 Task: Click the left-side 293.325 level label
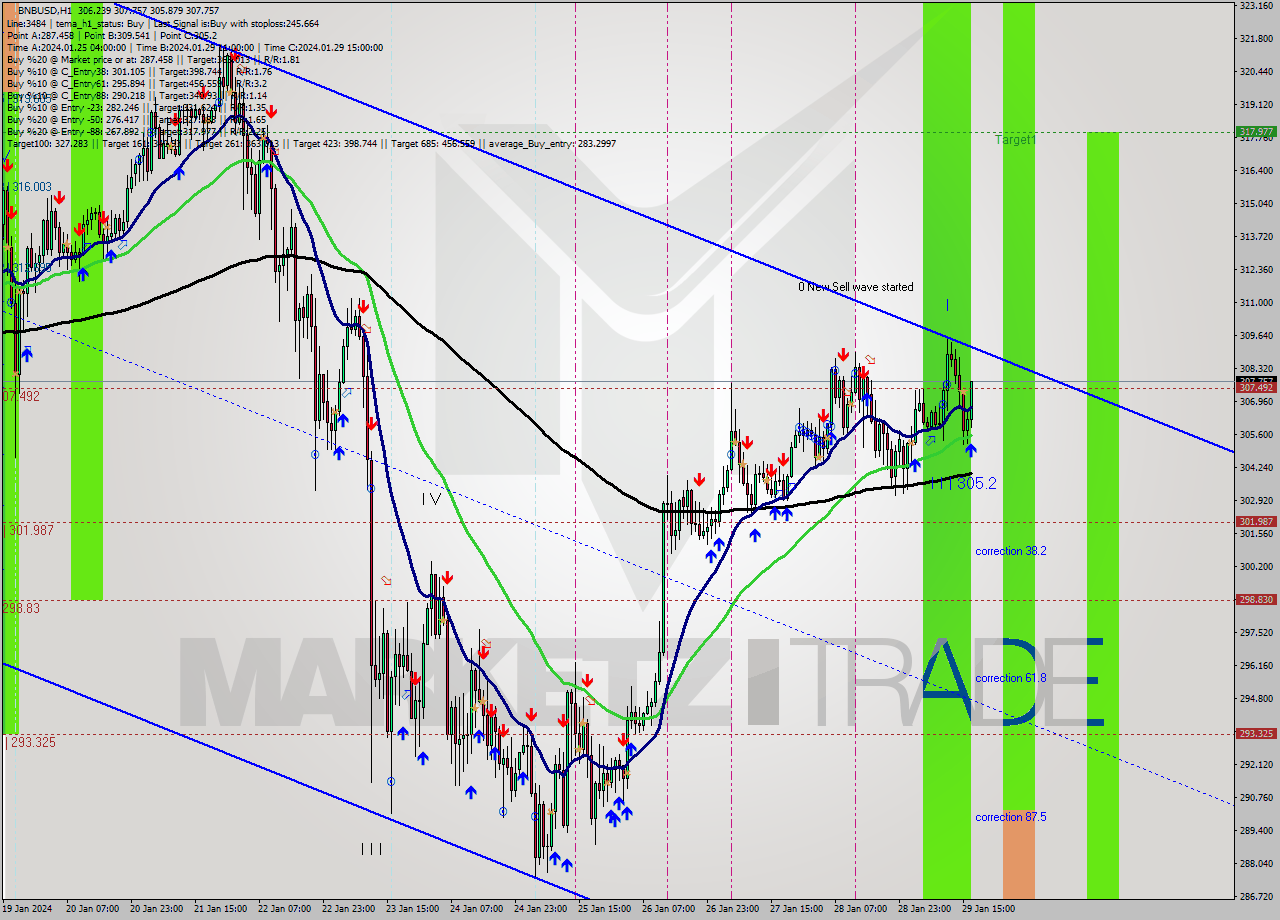(x=31, y=742)
